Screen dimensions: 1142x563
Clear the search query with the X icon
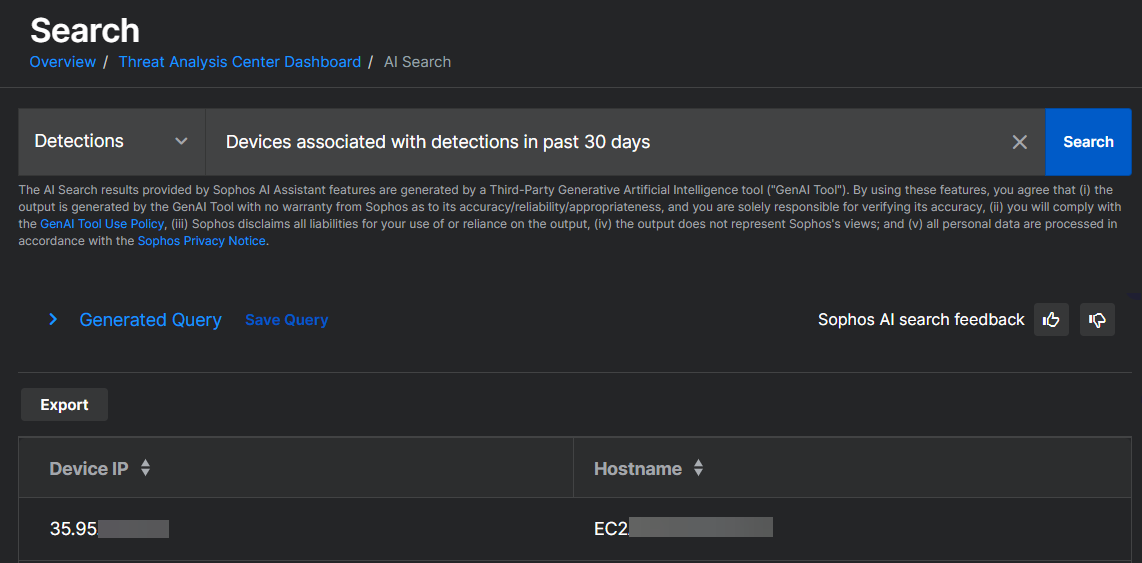point(1019,142)
